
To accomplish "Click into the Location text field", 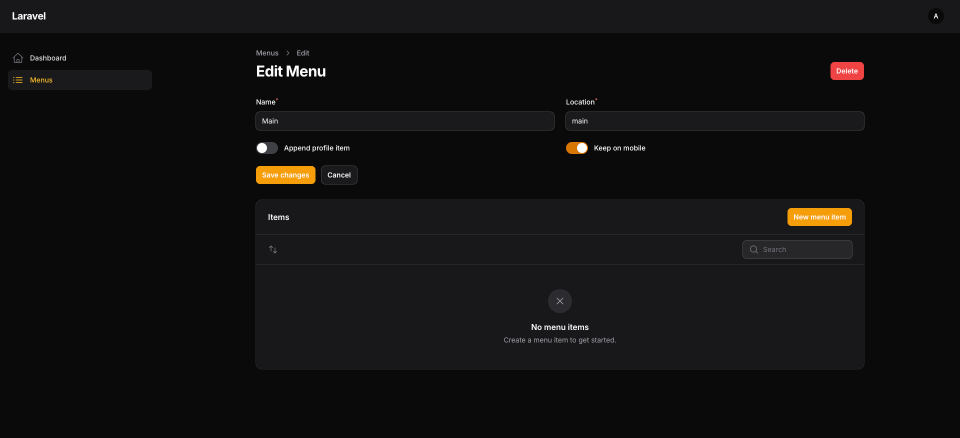I will coord(714,121).
